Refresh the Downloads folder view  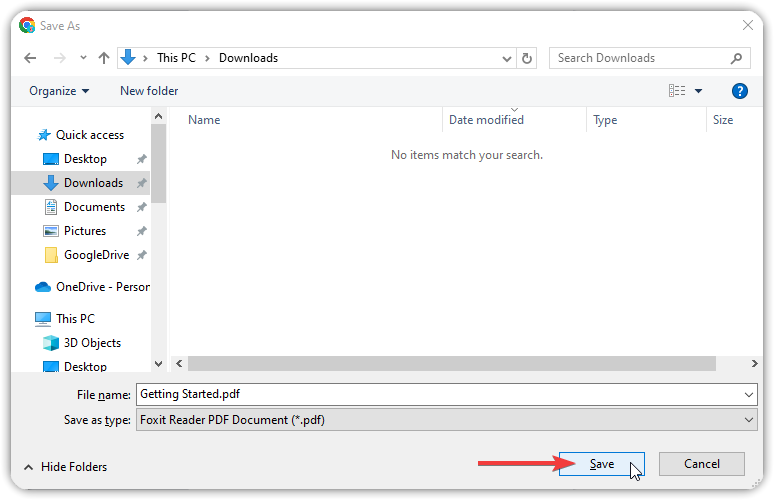pyautogui.click(x=527, y=58)
